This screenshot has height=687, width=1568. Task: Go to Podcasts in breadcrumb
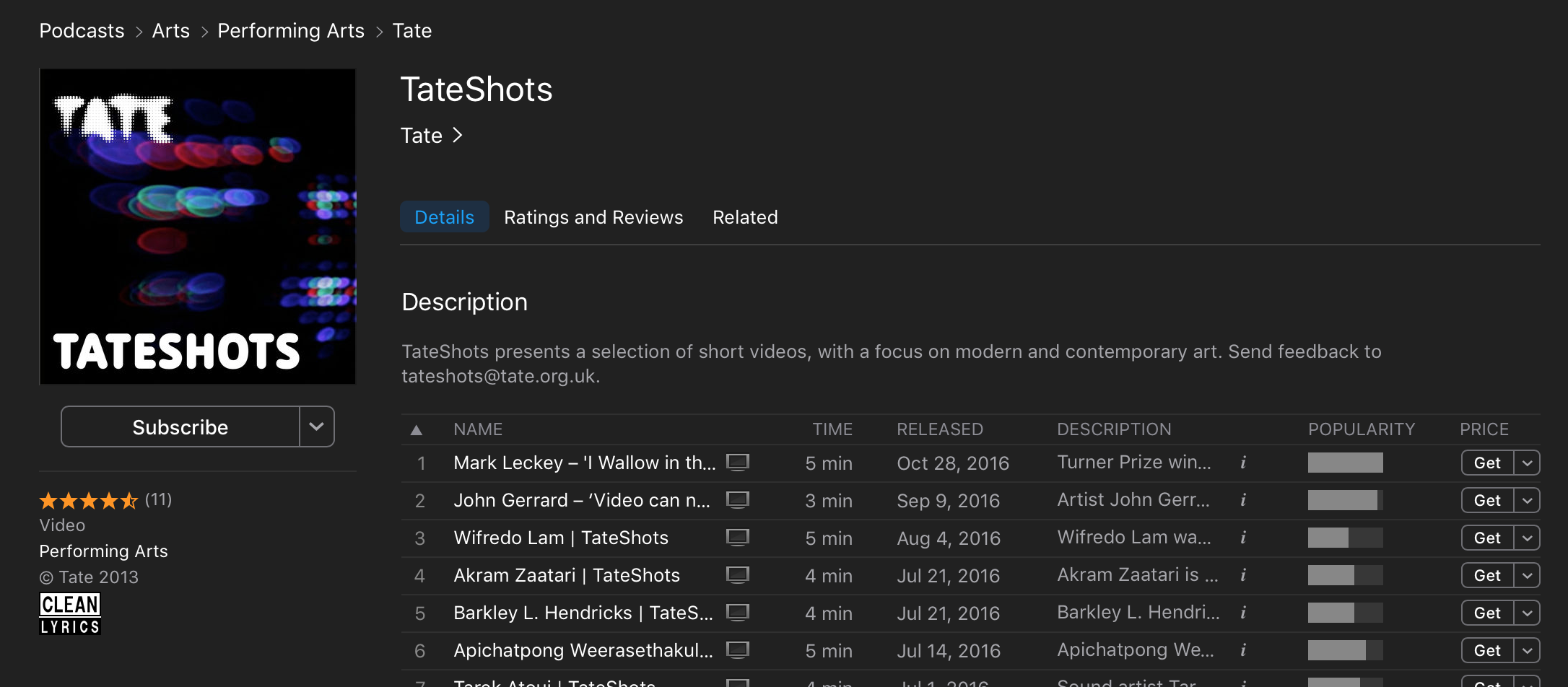pyautogui.click(x=82, y=31)
